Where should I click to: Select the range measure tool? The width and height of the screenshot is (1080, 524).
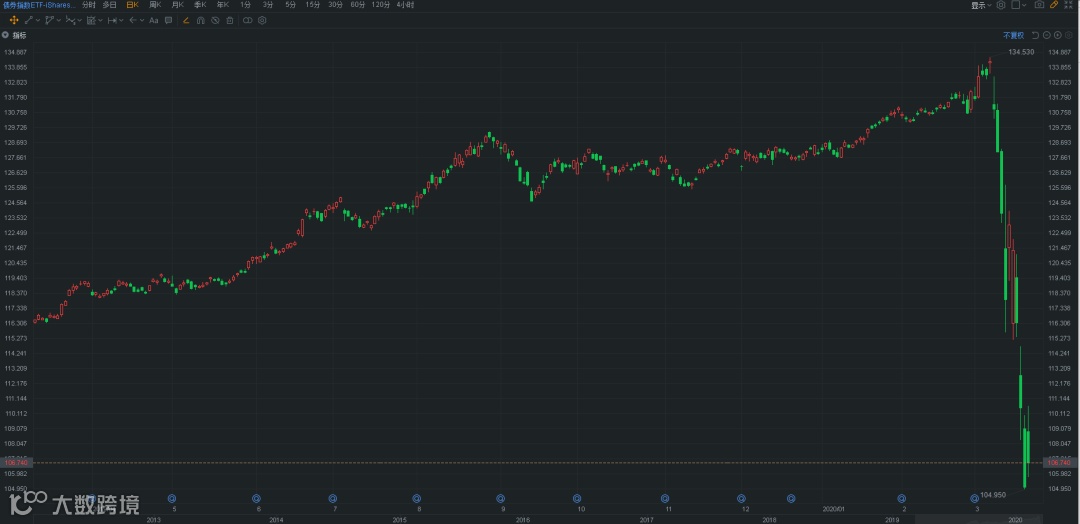pos(112,20)
